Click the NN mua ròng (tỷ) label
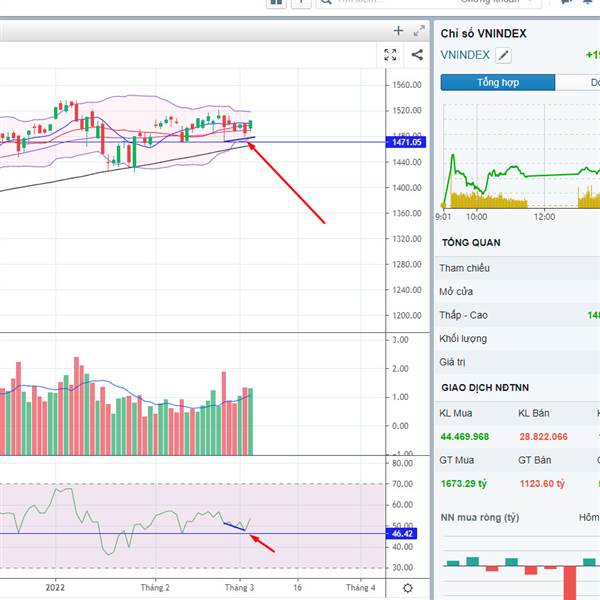This screenshot has width=600, height=600. [x=479, y=518]
